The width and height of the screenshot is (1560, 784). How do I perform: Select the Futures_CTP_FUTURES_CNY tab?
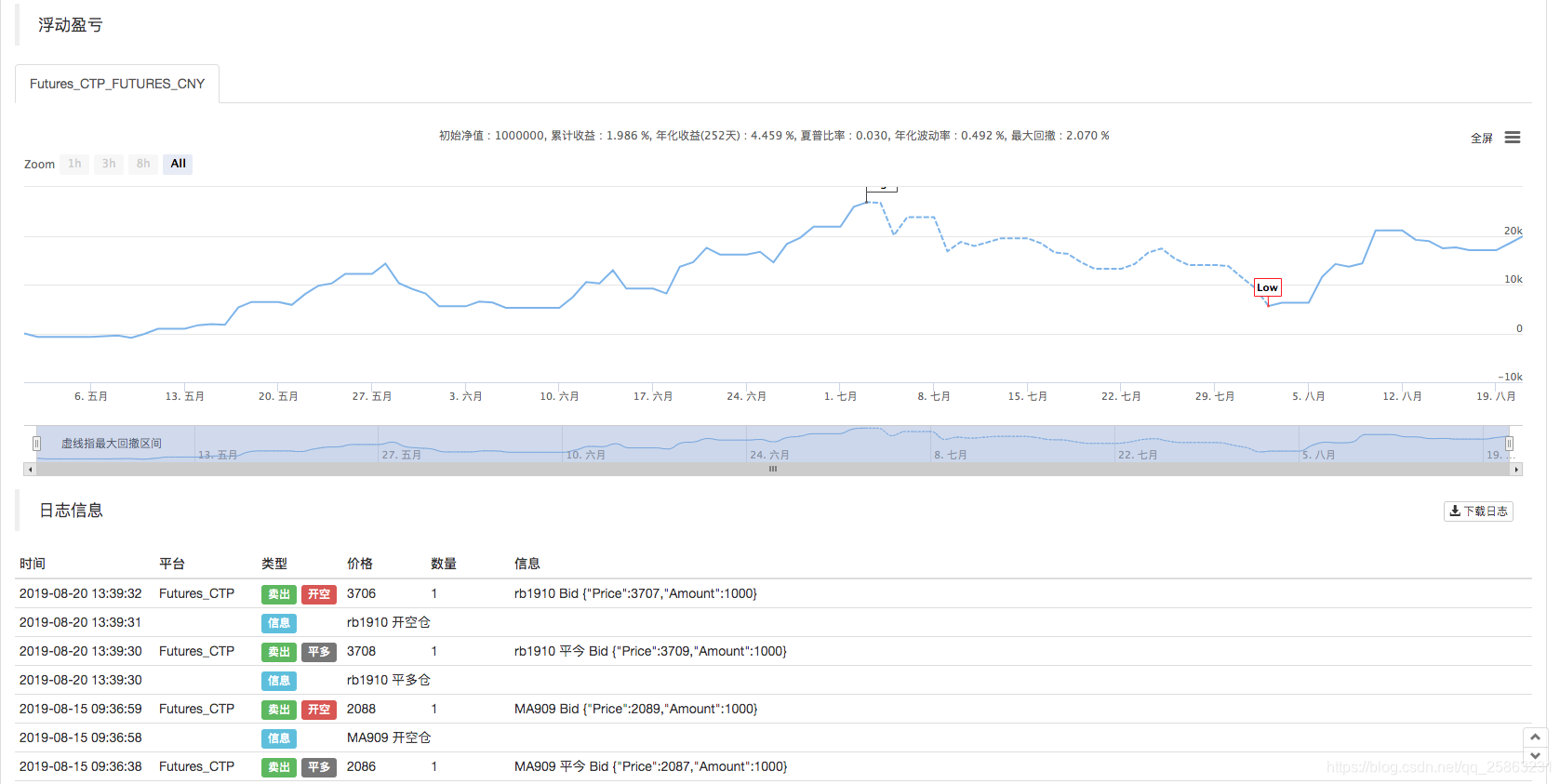117,84
